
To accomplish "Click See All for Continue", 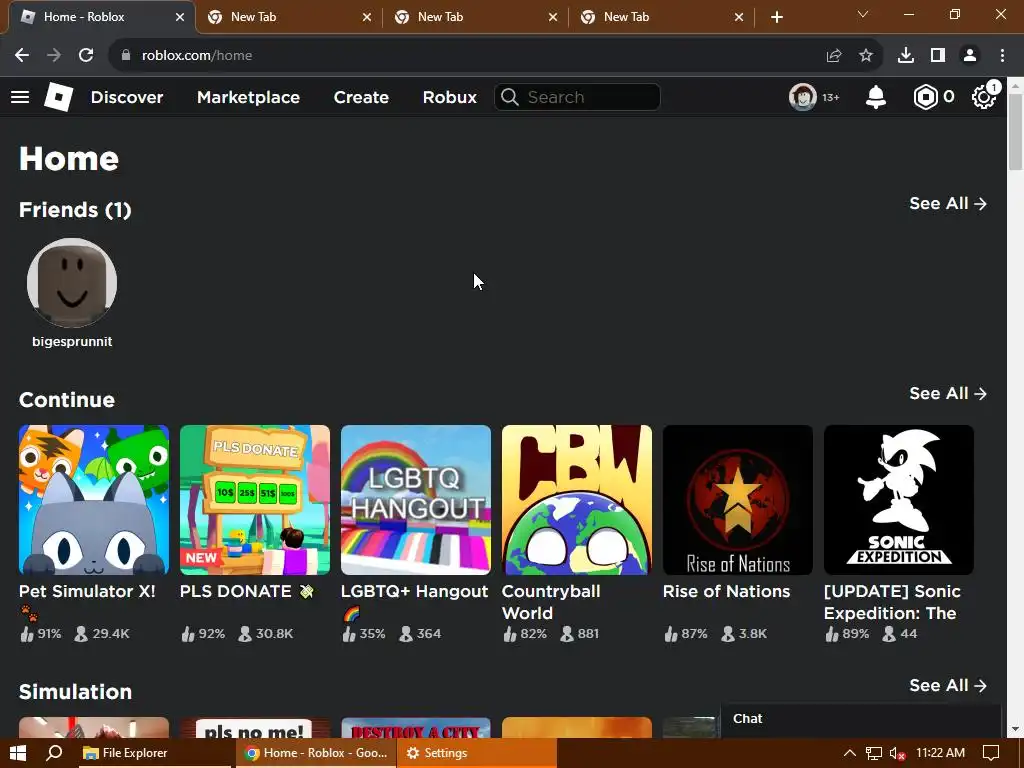I will (948, 394).
